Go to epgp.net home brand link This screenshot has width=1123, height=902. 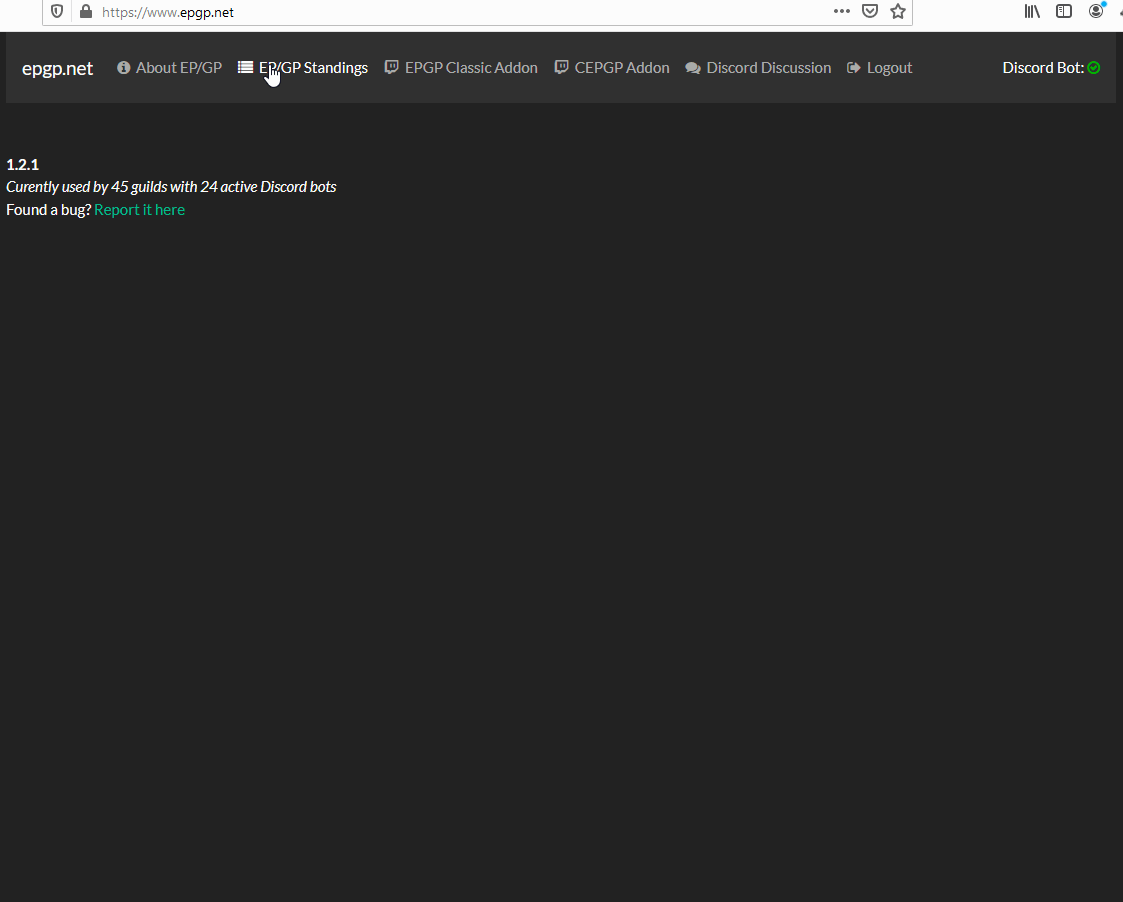[57, 68]
